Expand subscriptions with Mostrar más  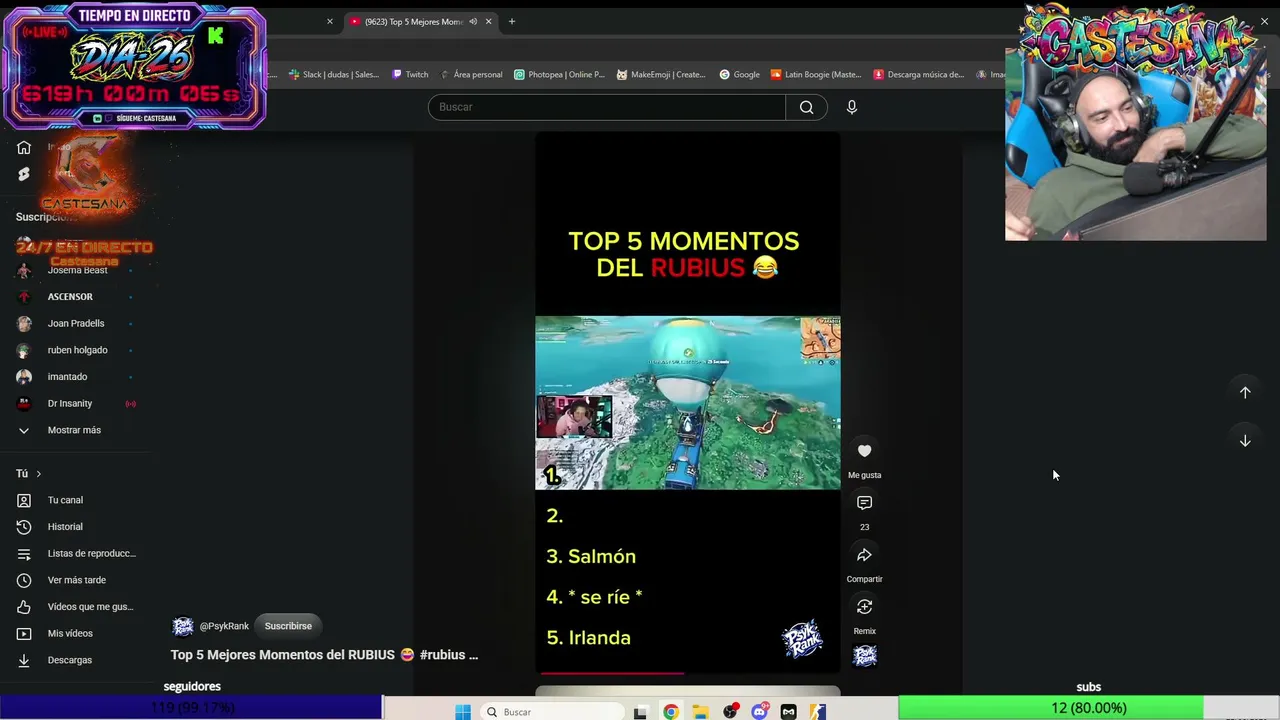click(x=76, y=430)
